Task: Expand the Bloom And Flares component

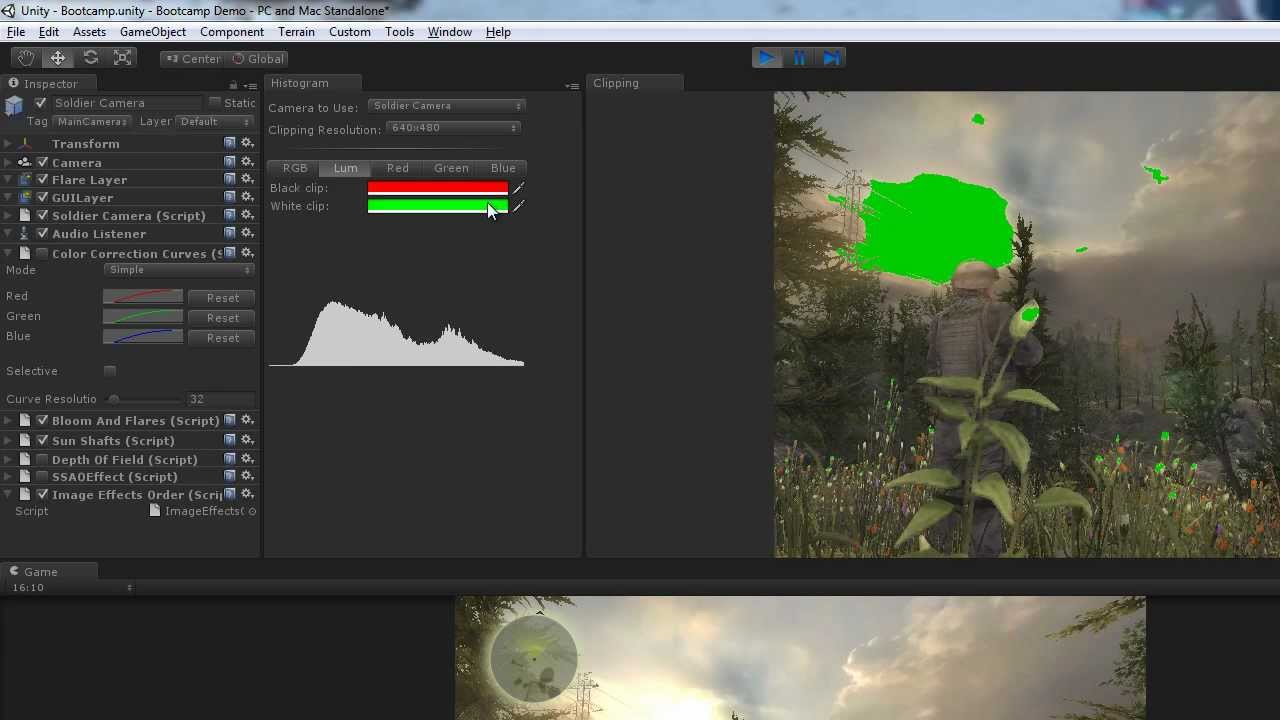Action: pyautogui.click(x=8, y=420)
